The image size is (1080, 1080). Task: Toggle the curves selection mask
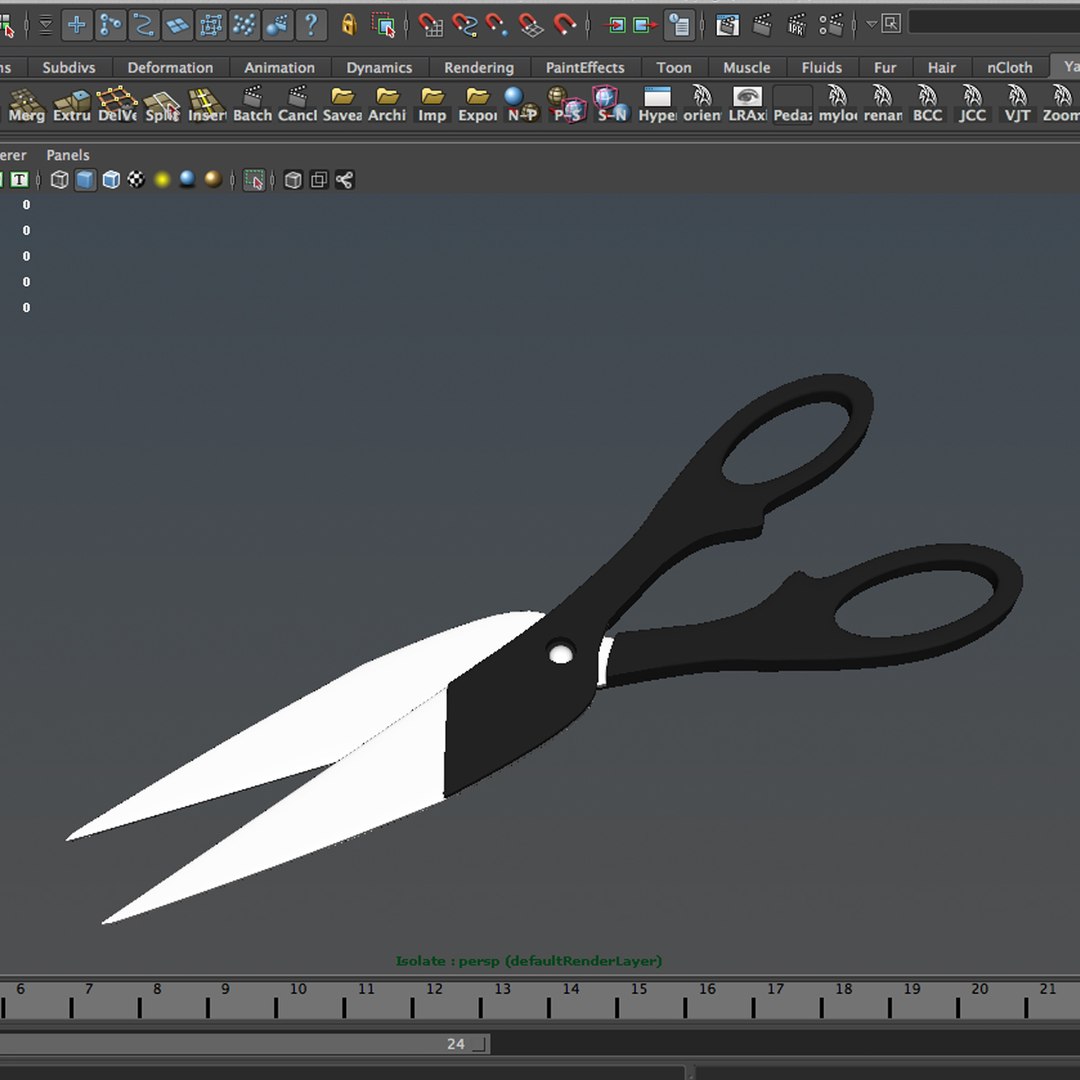[x=144, y=25]
